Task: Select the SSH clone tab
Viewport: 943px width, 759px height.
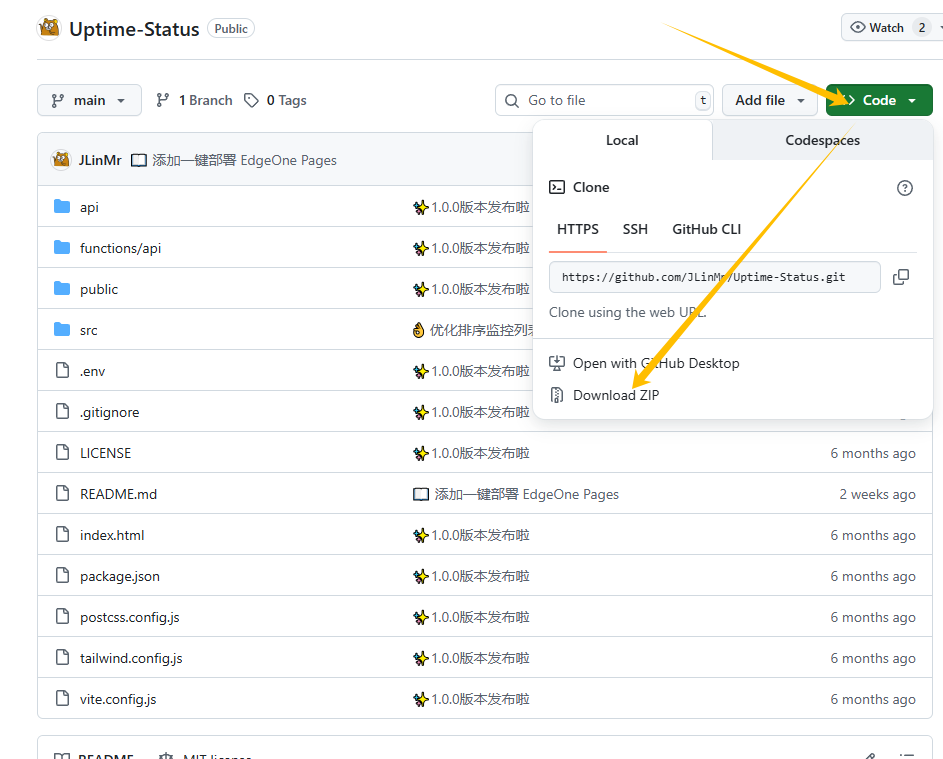Action: click(635, 229)
